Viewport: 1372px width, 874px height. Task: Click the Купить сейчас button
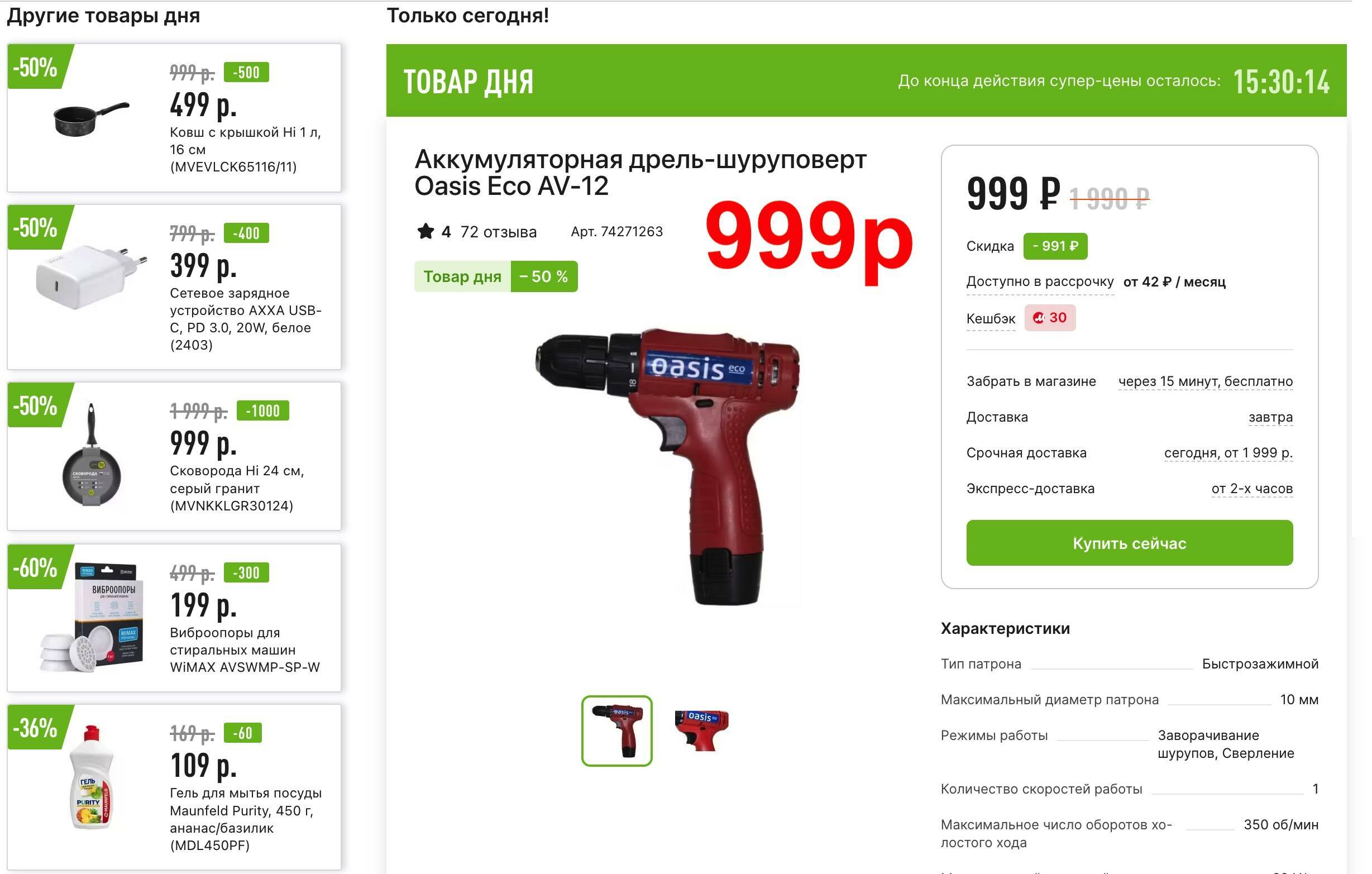tap(1129, 542)
